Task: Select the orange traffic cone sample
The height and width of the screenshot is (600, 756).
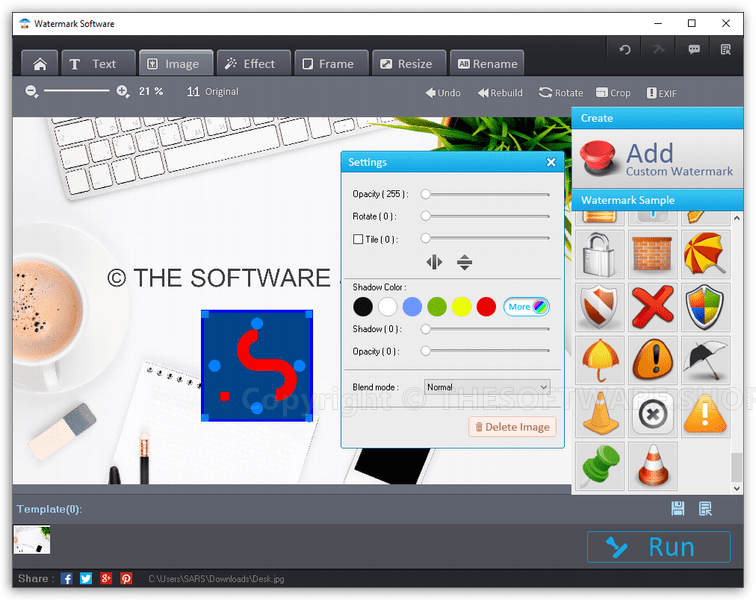Action: click(x=599, y=413)
